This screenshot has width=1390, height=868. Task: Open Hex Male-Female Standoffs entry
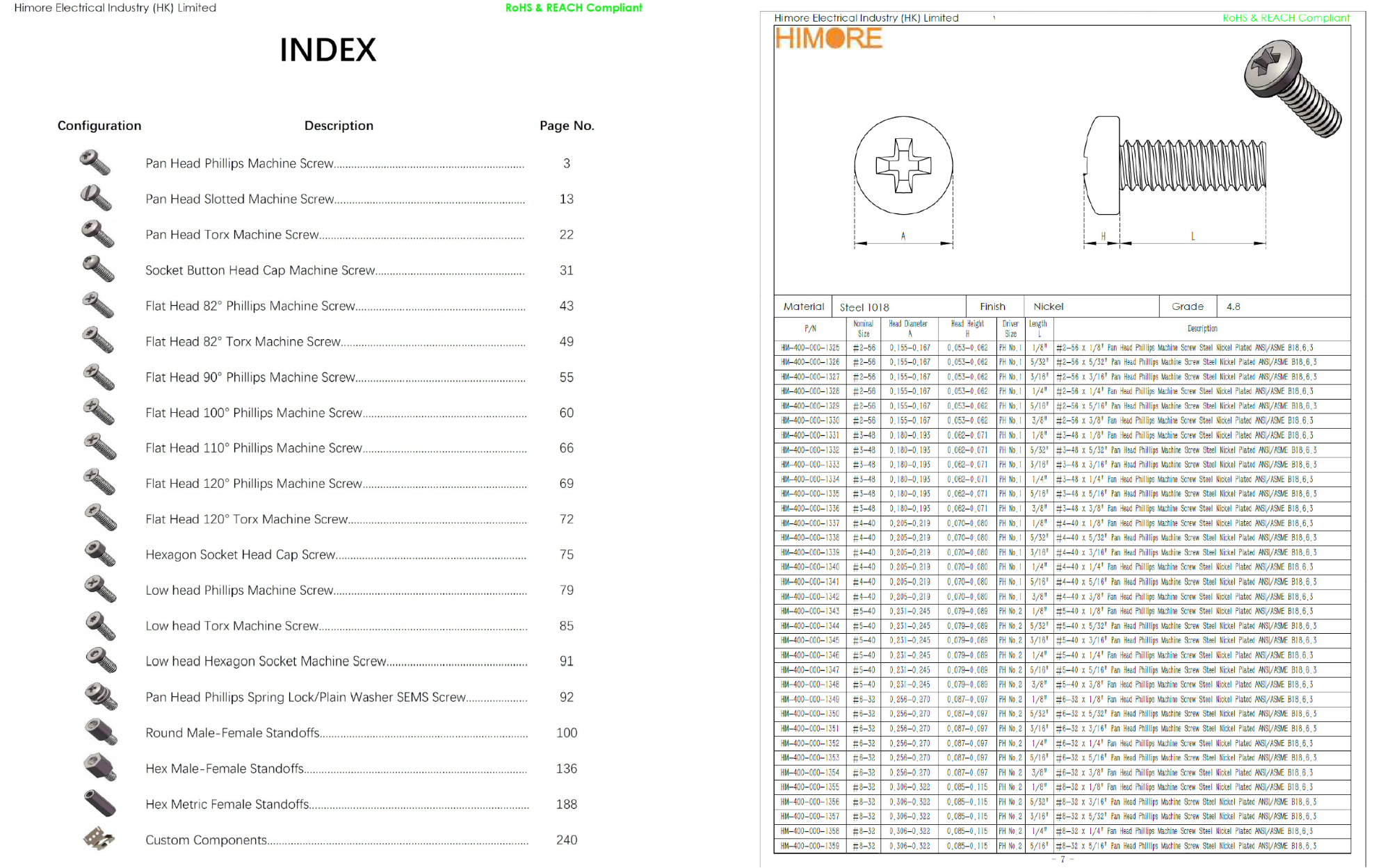(225, 769)
